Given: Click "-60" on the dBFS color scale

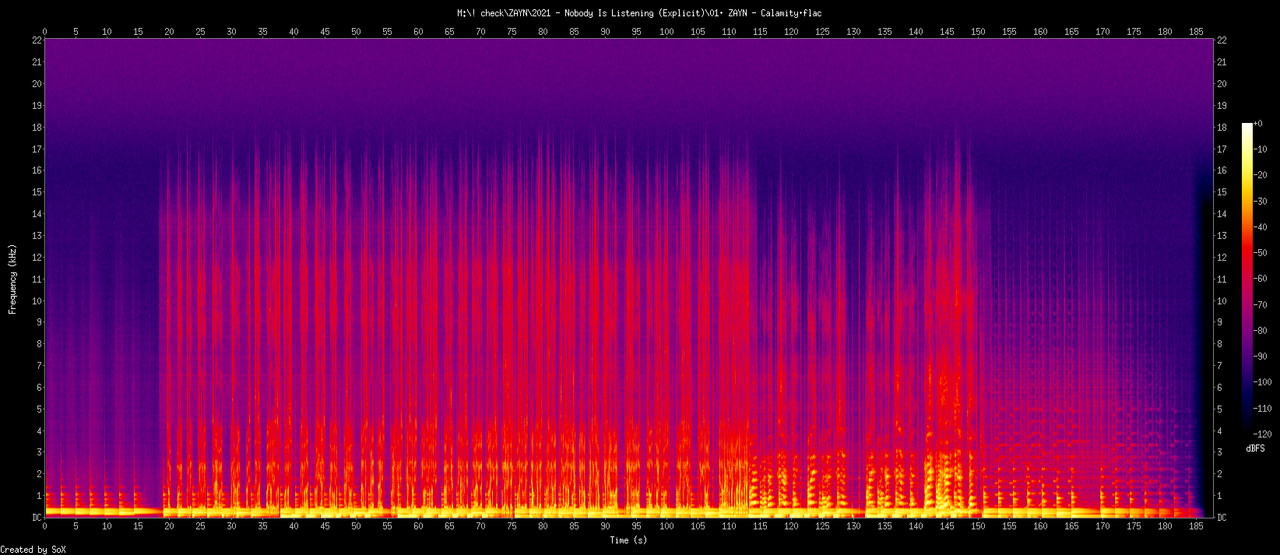Looking at the screenshot, I should [1262, 279].
